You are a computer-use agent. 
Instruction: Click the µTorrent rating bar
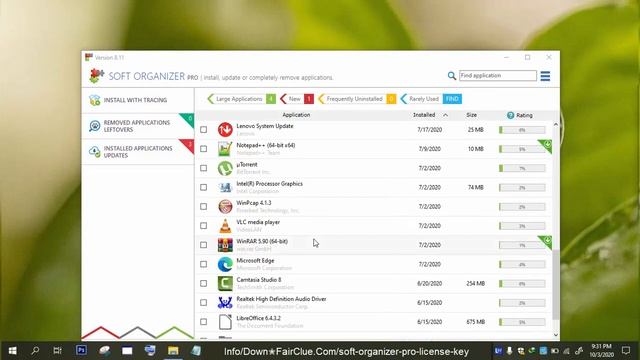522,168
